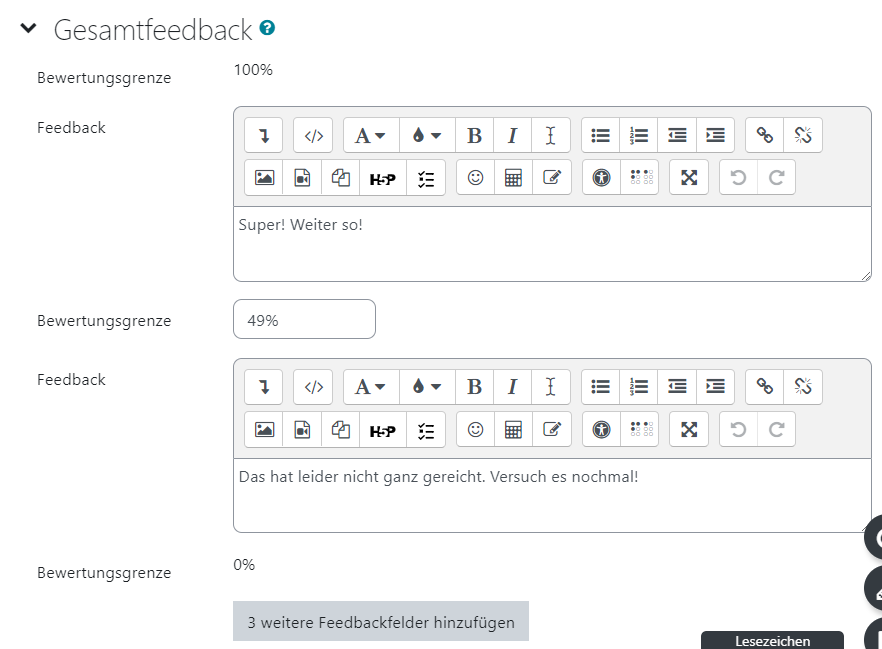Open the emoji picker in first editor
The height and width of the screenshot is (649, 882).
pos(475,178)
